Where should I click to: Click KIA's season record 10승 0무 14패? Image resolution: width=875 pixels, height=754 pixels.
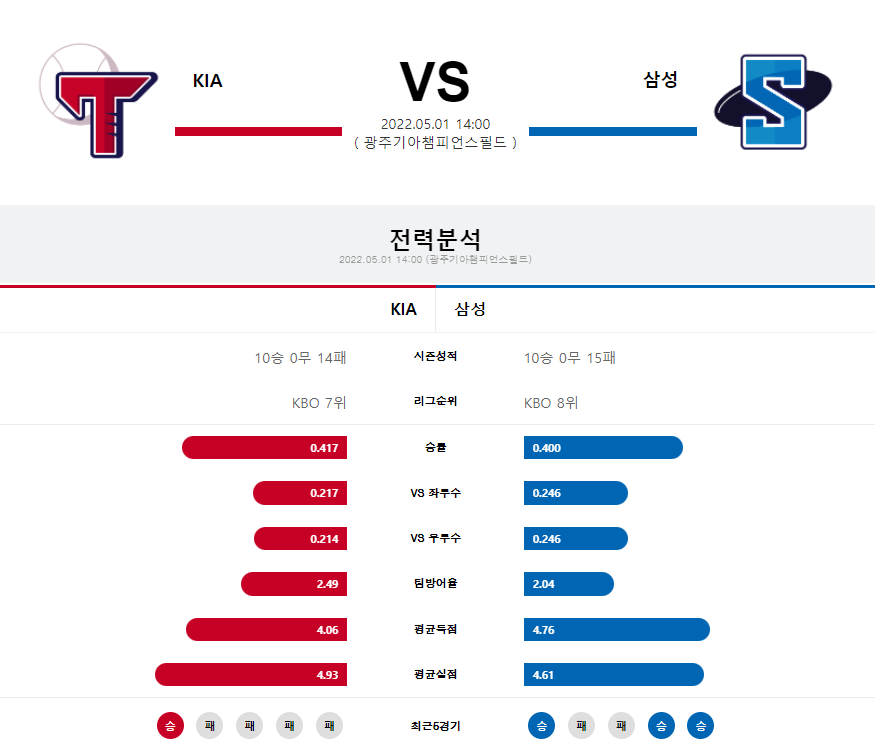[300, 358]
